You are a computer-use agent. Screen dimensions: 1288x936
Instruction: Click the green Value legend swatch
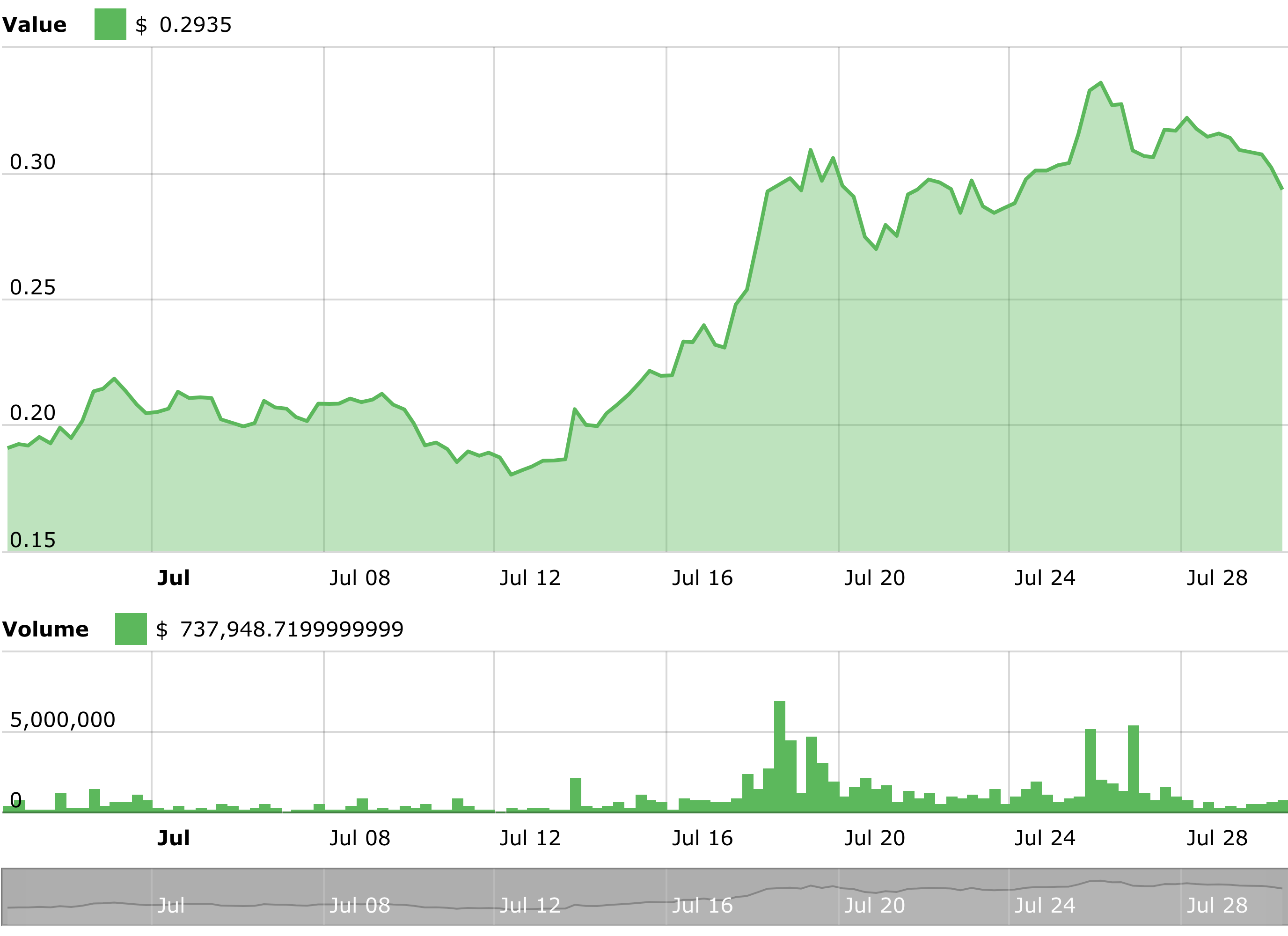pyautogui.click(x=110, y=24)
